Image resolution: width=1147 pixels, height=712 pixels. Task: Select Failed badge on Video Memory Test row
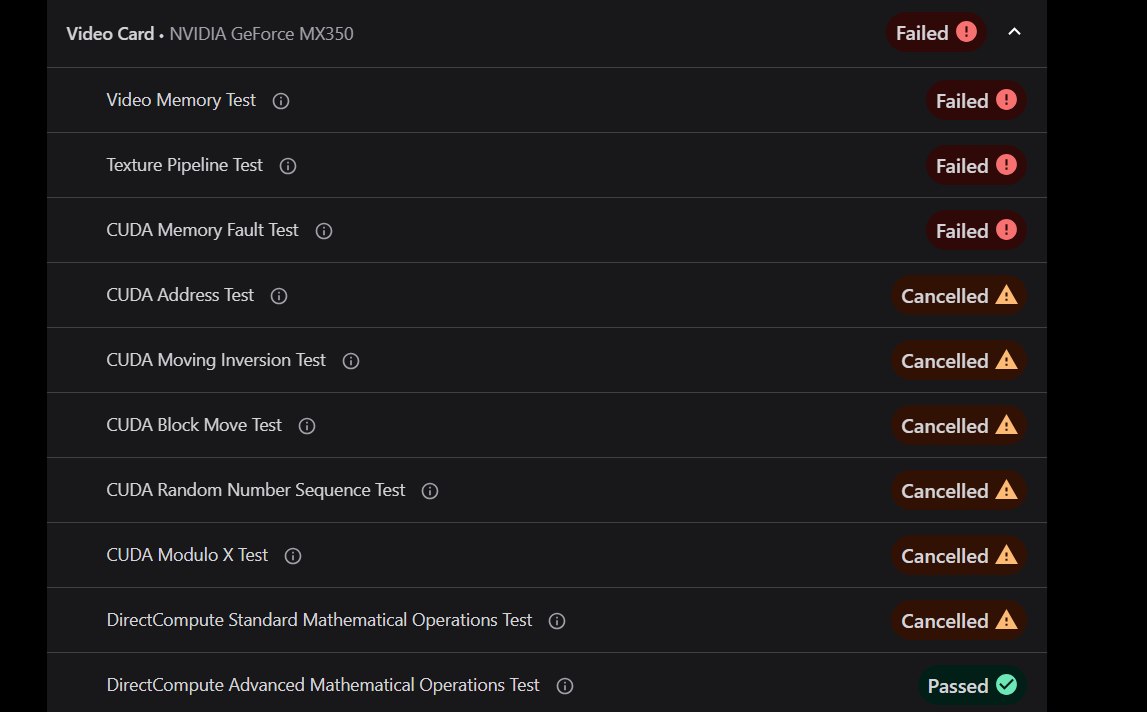tap(977, 100)
